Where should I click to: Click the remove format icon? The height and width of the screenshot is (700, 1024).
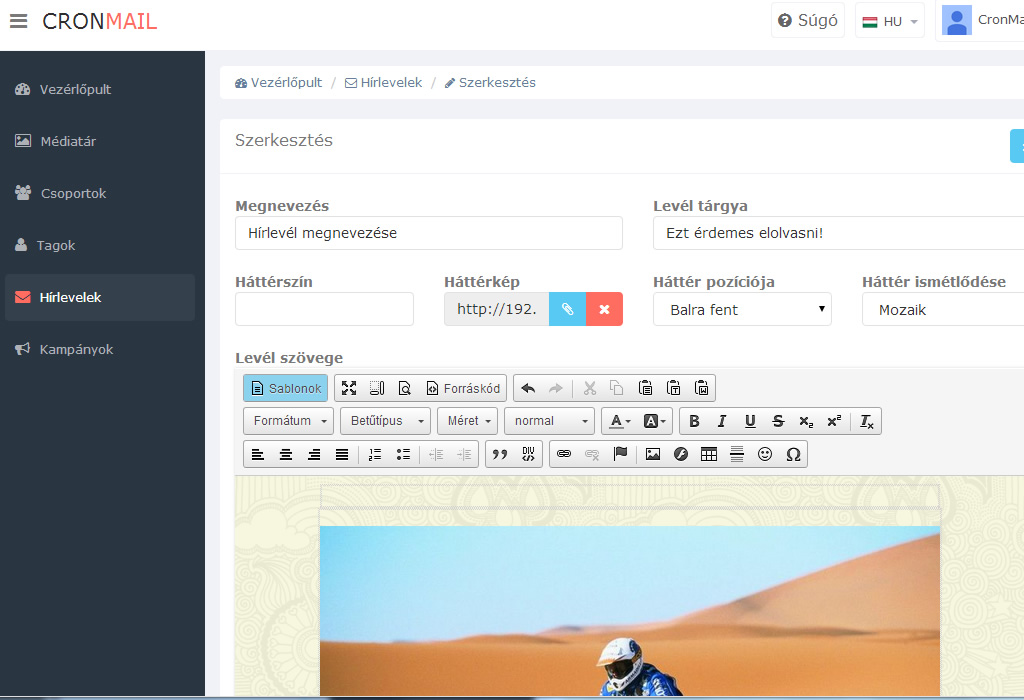[x=867, y=421]
